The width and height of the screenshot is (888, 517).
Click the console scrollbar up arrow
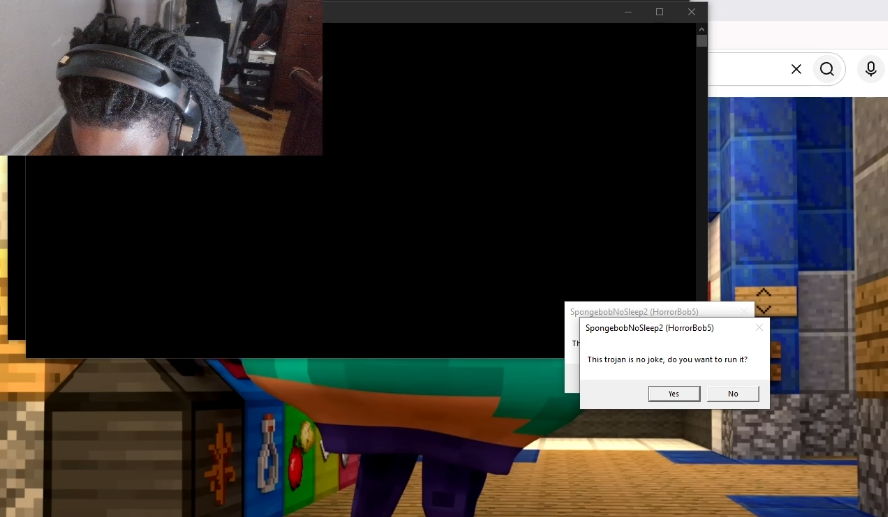[702, 29]
